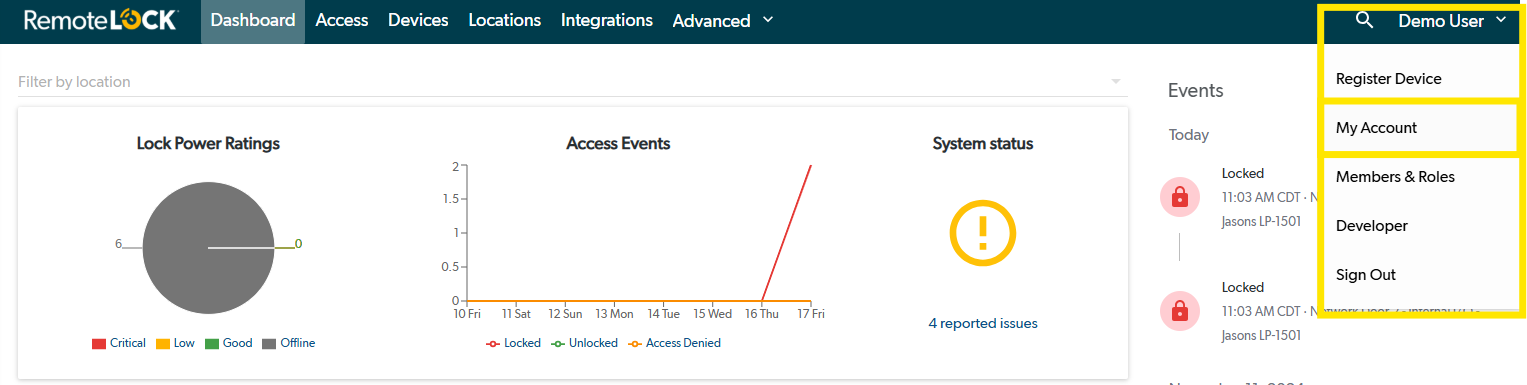Toggle the Locked series legend
Image resolution: width=1527 pixels, height=385 pixels.
(513, 343)
